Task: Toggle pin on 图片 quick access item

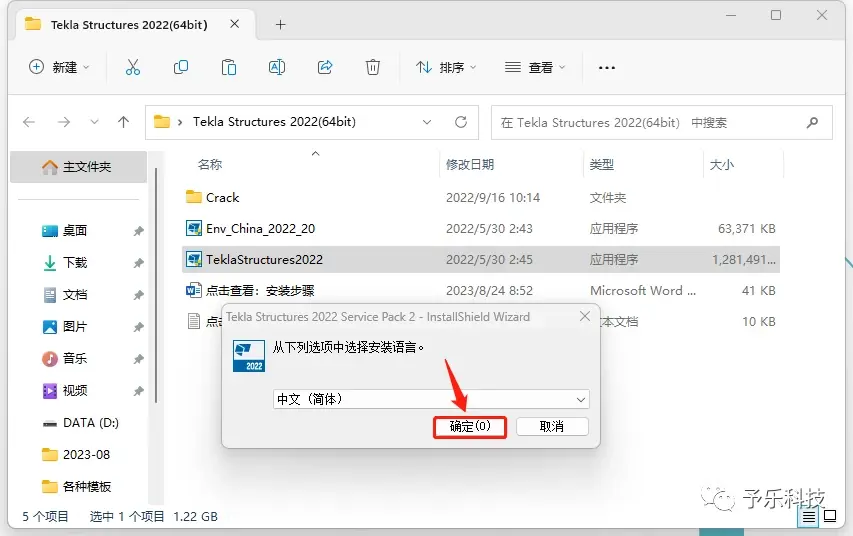Action: click(x=138, y=327)
